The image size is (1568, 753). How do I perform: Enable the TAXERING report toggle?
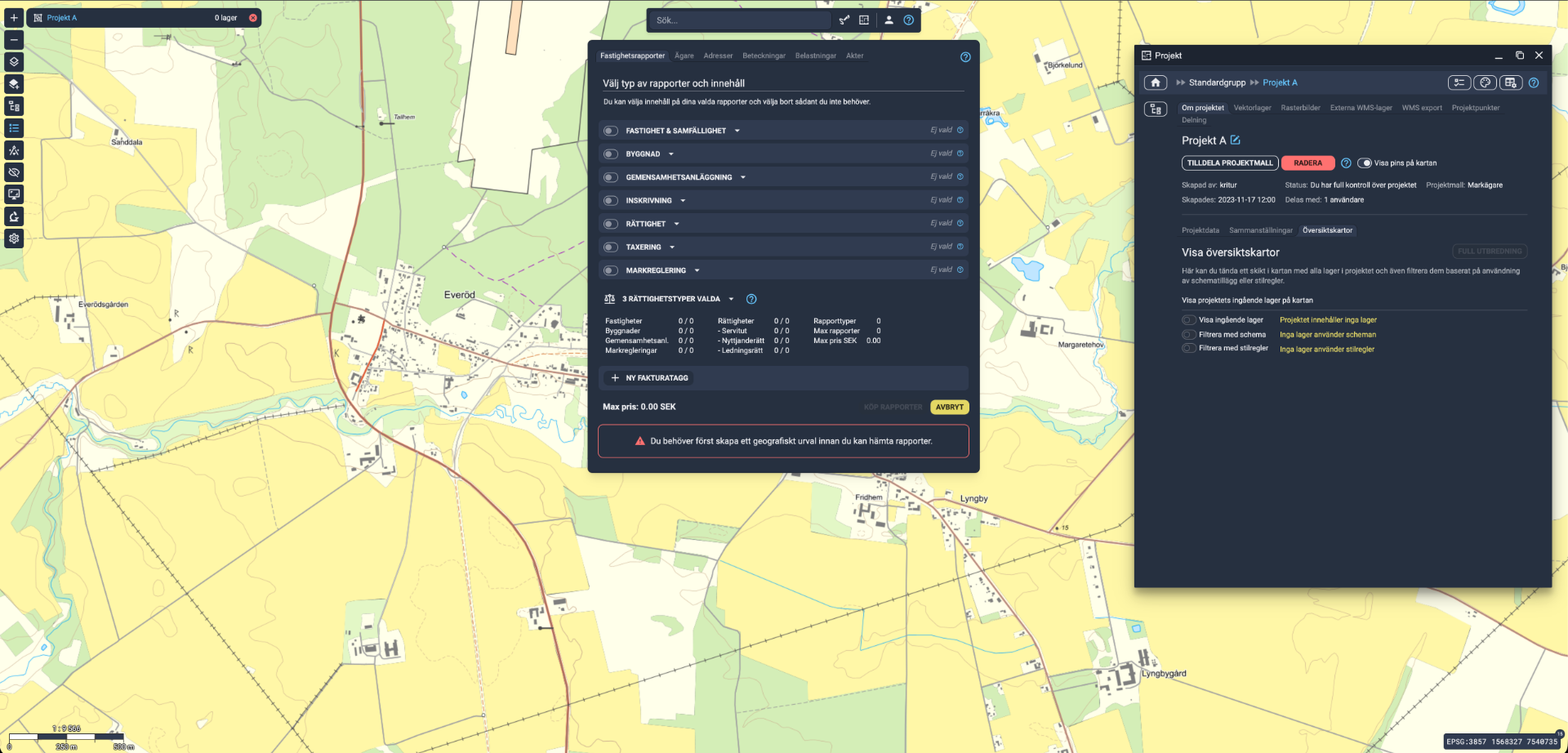610,247
